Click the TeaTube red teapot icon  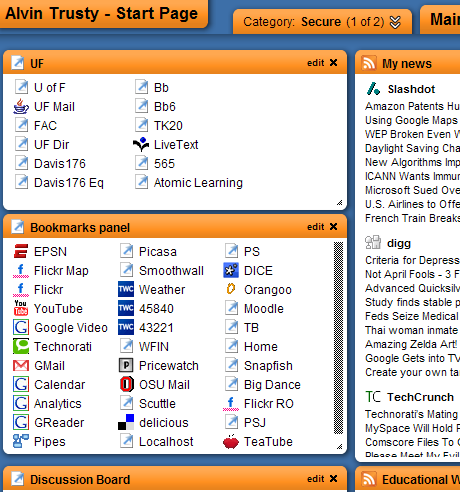[x=231, y=442]
